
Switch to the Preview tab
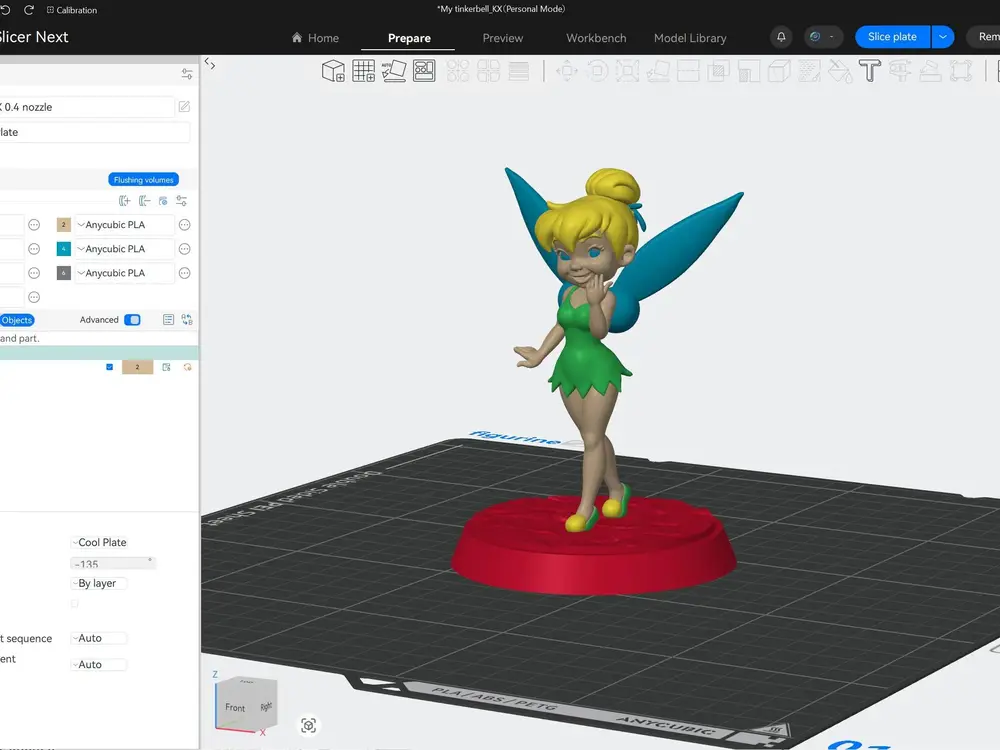503,38
